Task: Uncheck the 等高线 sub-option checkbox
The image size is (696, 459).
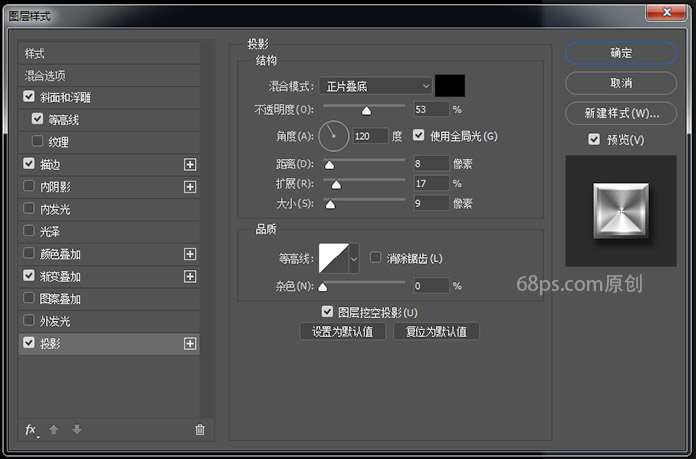Action: coord(37,119)
